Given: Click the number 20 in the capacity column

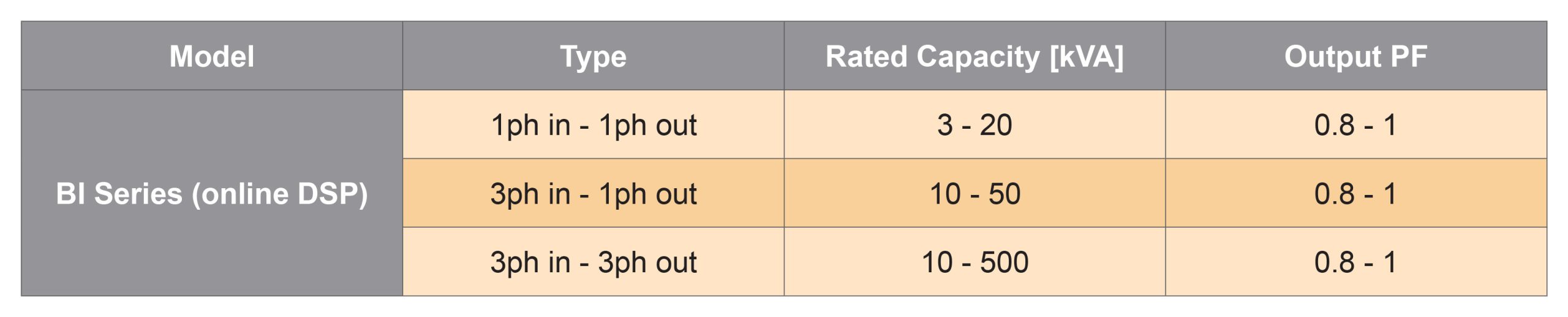Looking at the screenshot, I should [996, 125].
